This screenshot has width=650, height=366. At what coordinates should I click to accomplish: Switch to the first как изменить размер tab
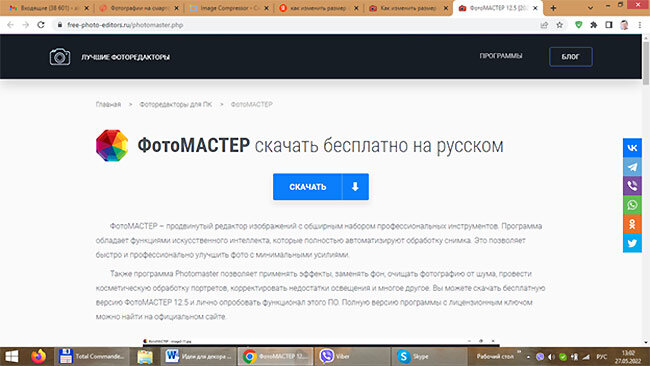pos(319,8)
